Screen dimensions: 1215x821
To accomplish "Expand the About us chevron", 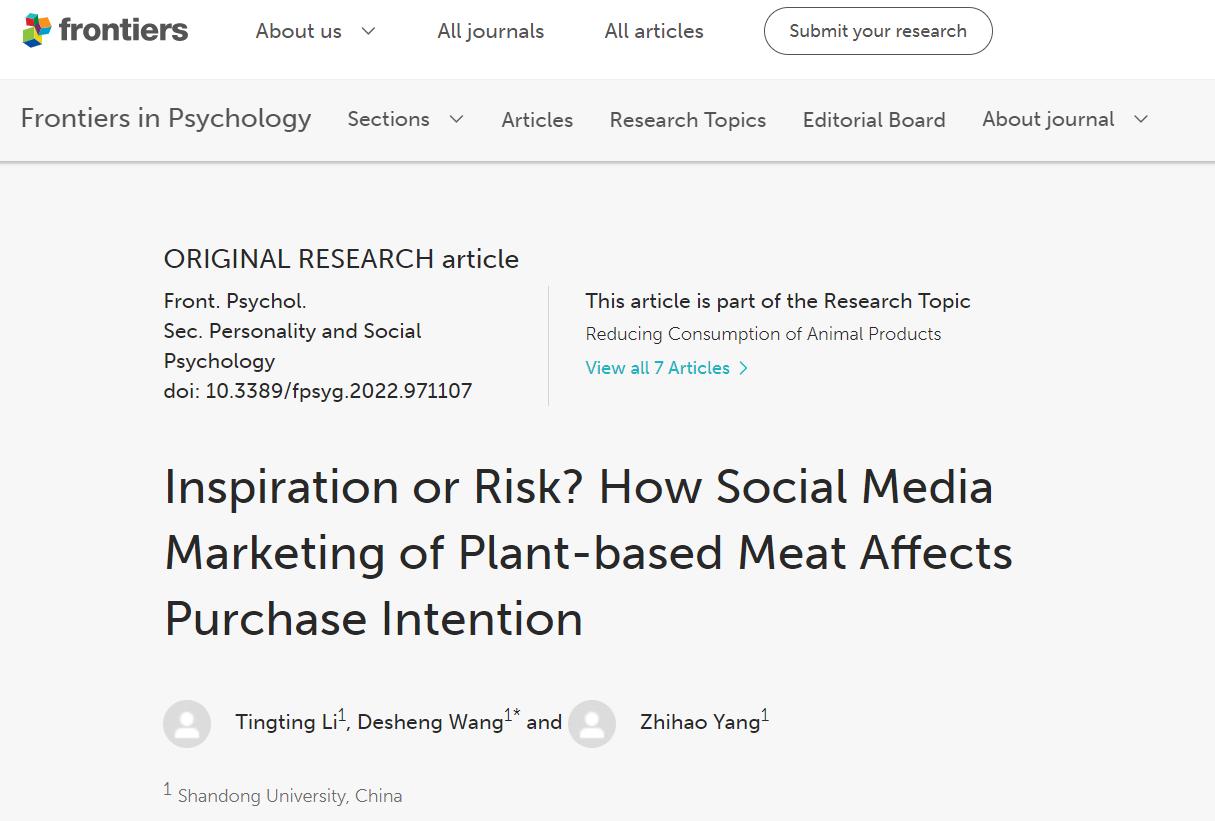I will [368, 31].
